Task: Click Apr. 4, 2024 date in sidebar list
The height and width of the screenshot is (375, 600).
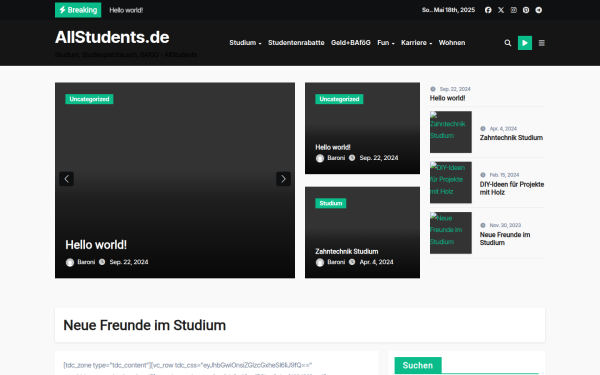Action: (503, 129)
